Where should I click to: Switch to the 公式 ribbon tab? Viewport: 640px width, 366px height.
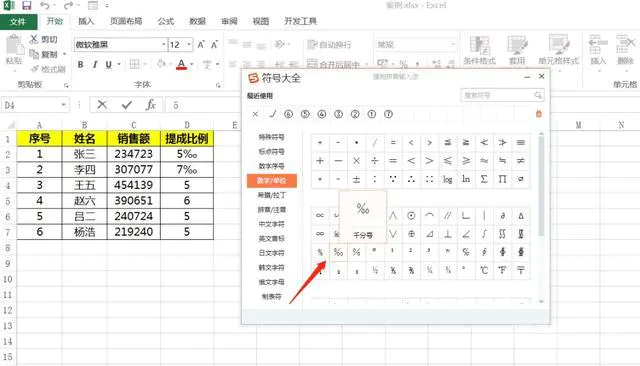[165, 21]
